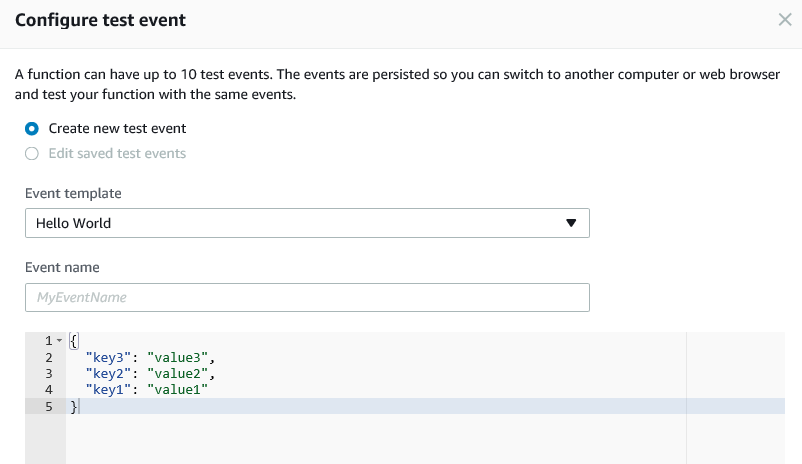Image resolution: width=802 pixels, height=464 pixels.
Task: Collapse the JSON block fold arrow on line 1
Action: pos(60,341)
